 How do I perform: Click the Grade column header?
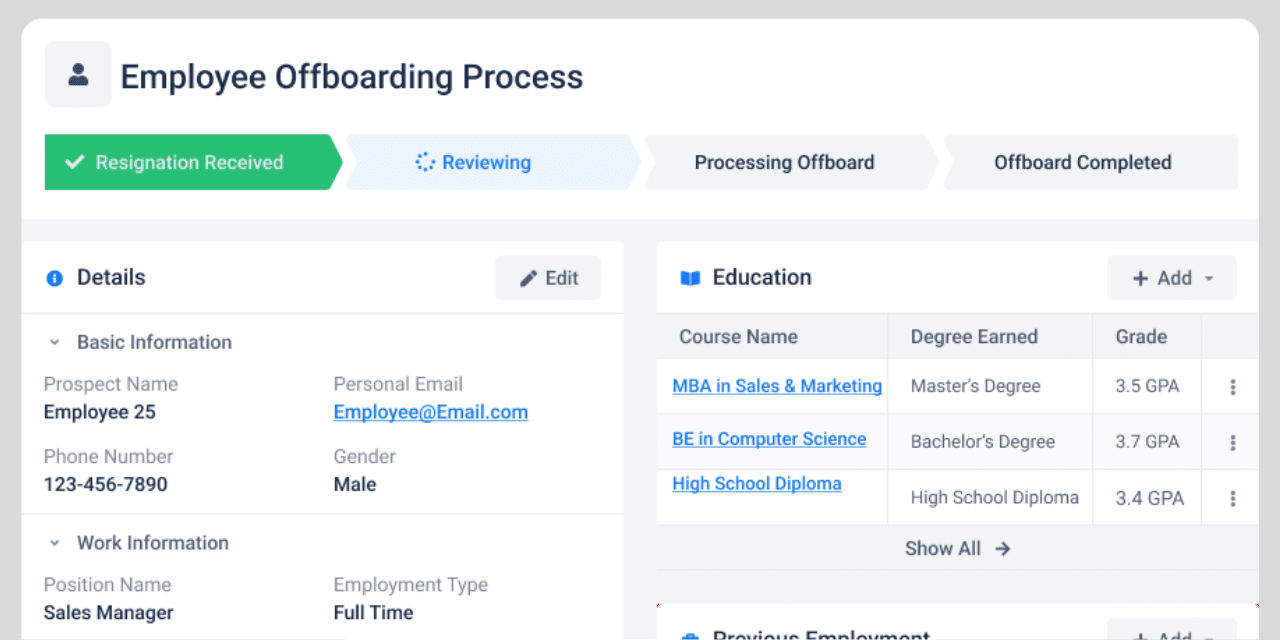click(1141, 336)
